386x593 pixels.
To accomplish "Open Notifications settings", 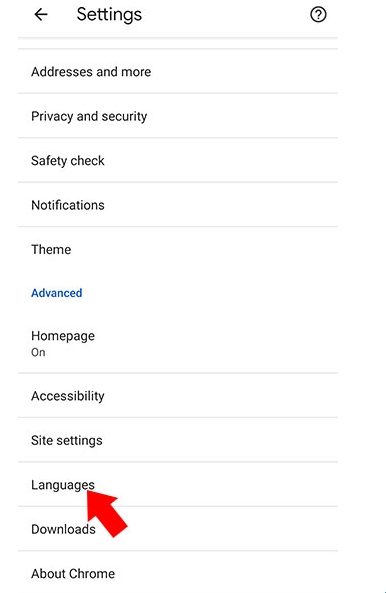I will tap(178, 205).
